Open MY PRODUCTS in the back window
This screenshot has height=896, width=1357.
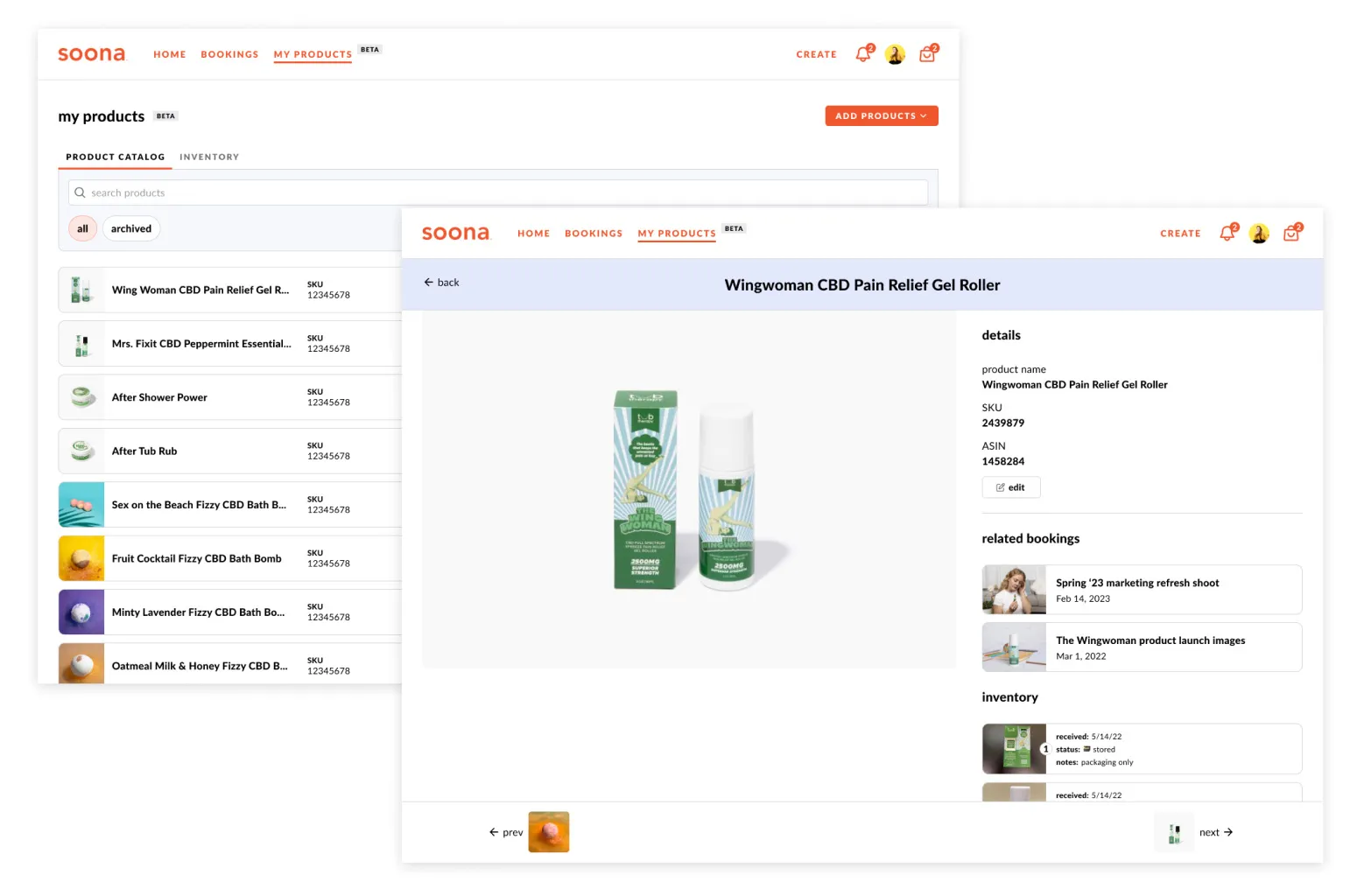pos(313,54)
